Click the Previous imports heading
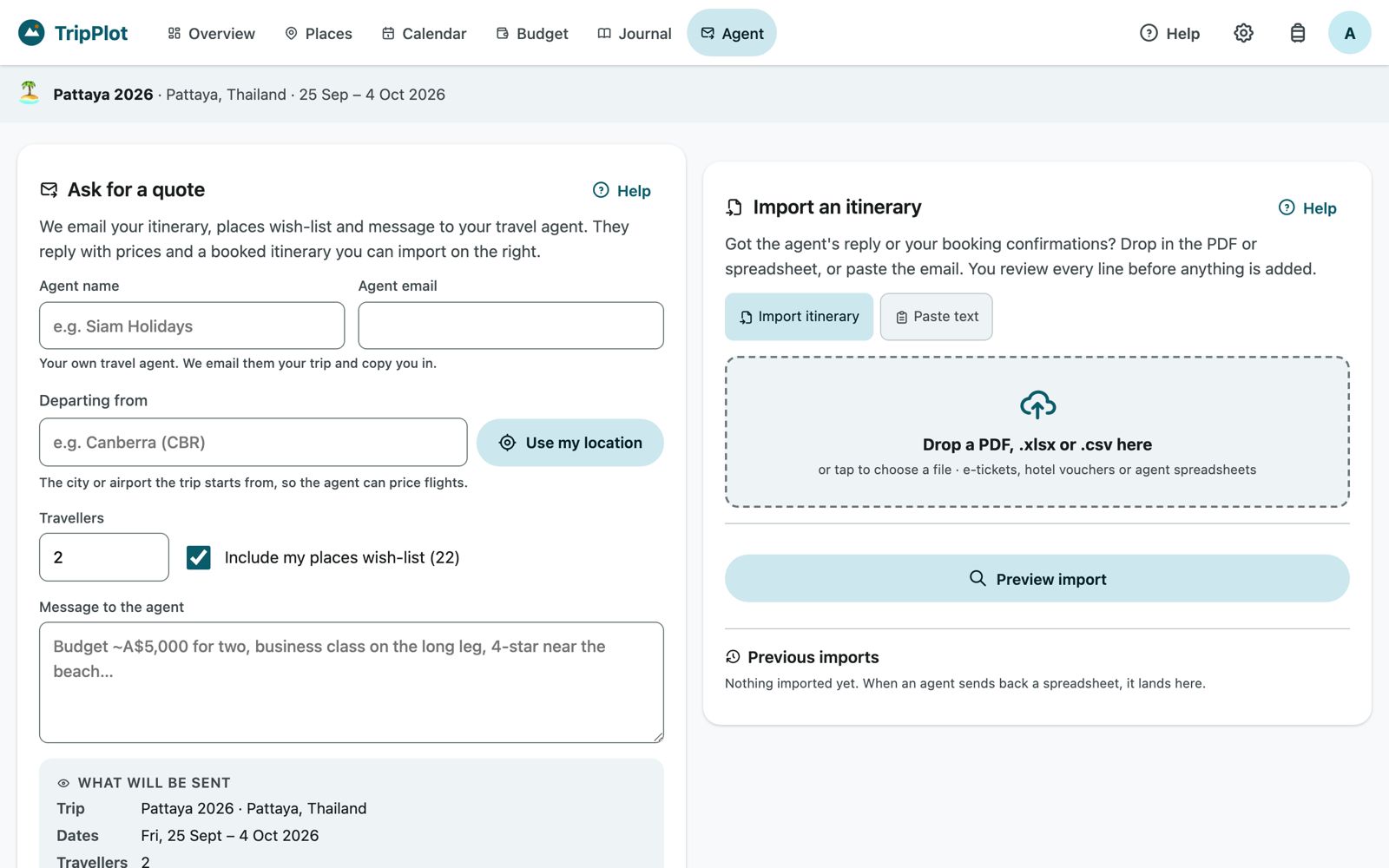Viewport: 1389px width, 868px height. coord(813,657)
